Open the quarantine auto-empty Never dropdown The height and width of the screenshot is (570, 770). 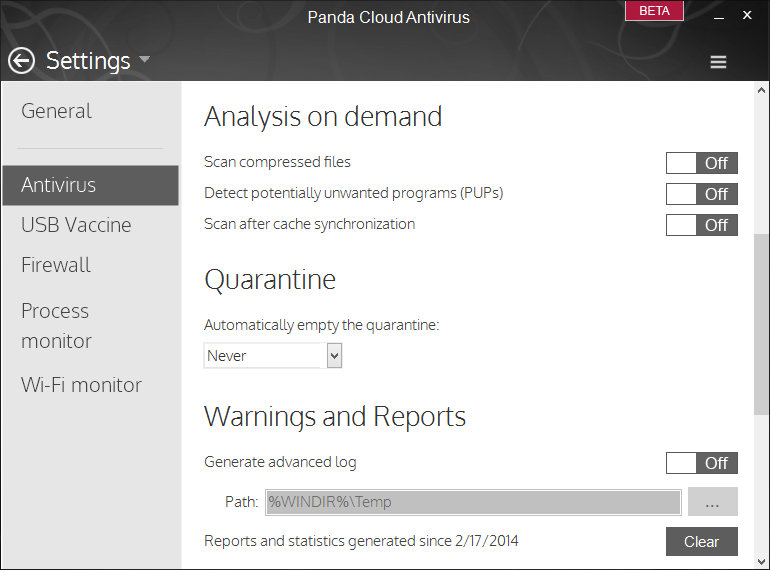click(x=273, y=355)
